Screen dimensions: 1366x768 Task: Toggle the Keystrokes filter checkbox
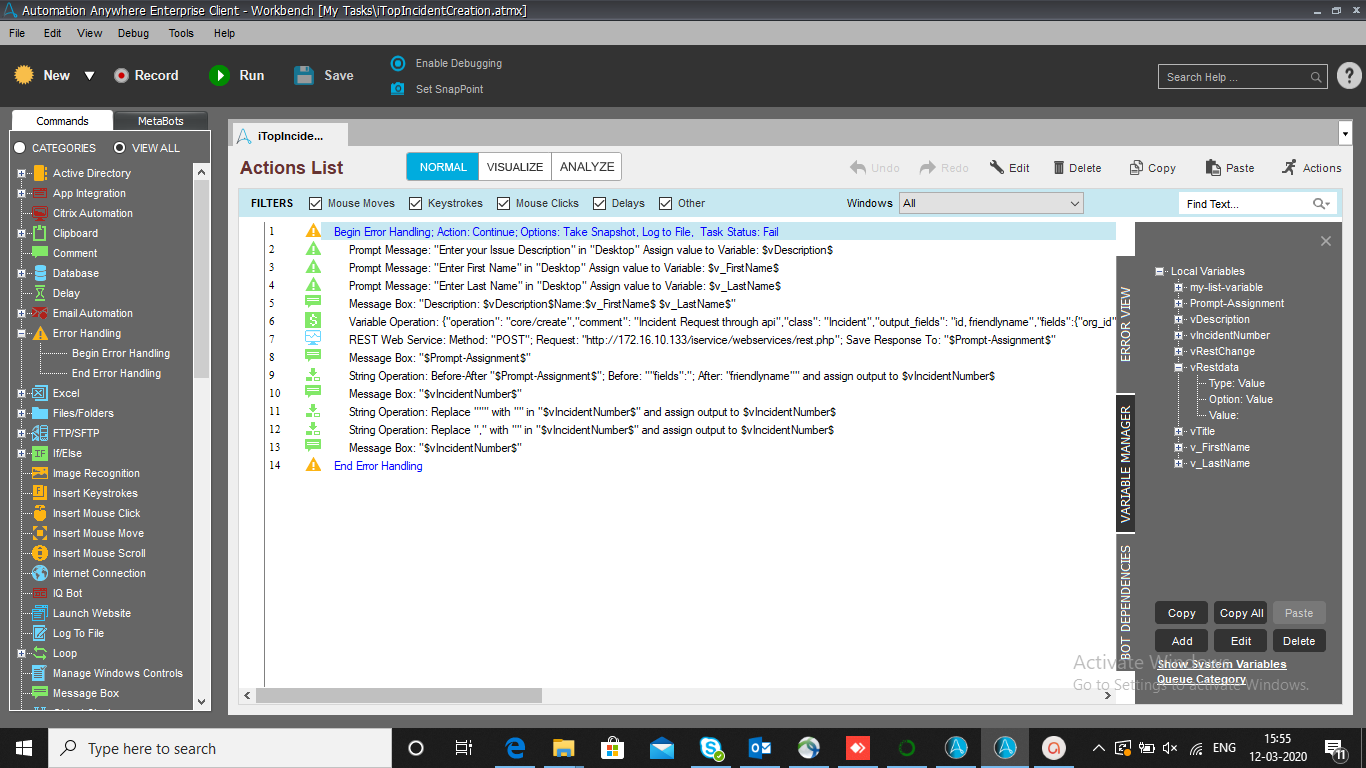pyautogui.click(x=416, y=203)
